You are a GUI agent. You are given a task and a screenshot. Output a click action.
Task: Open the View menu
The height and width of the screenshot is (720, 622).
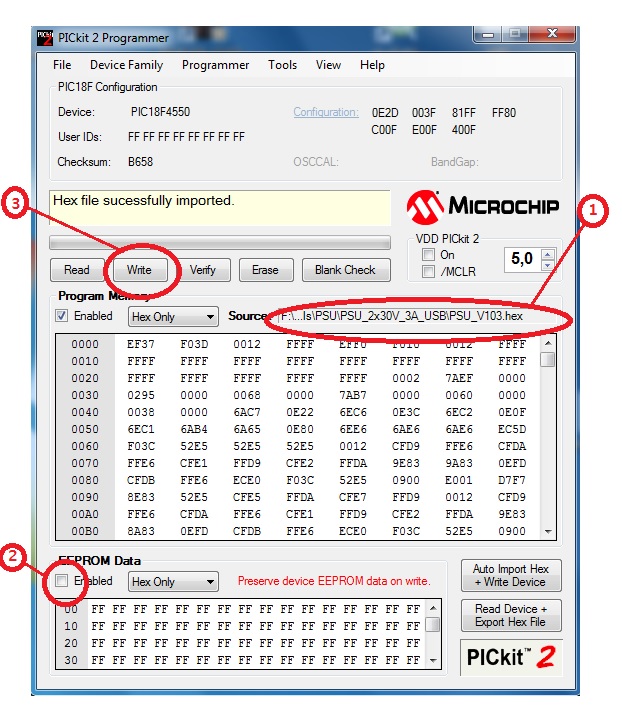click(328, 65)
